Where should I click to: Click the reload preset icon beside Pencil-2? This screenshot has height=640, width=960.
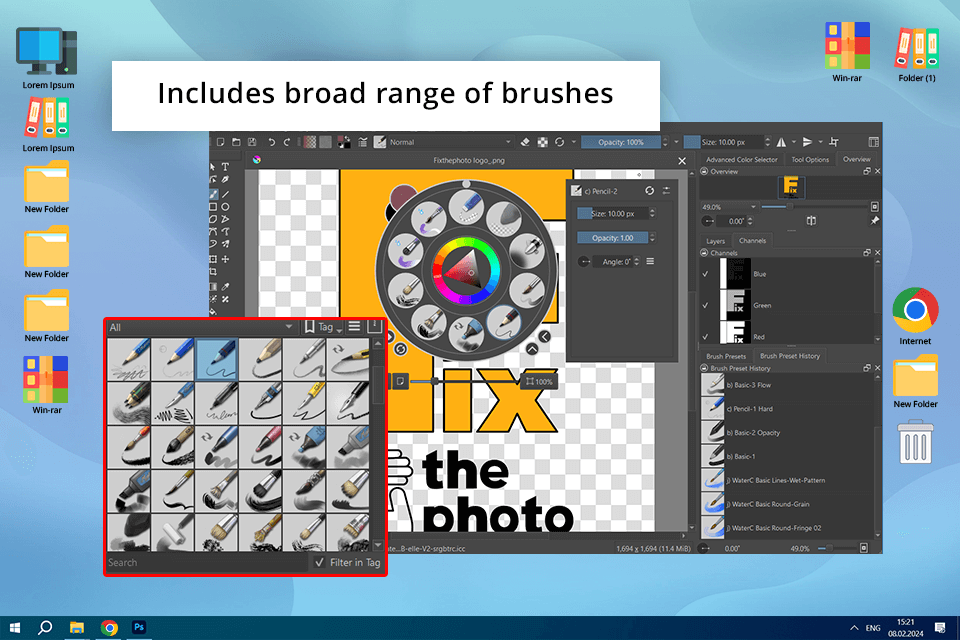pos(649,190)
